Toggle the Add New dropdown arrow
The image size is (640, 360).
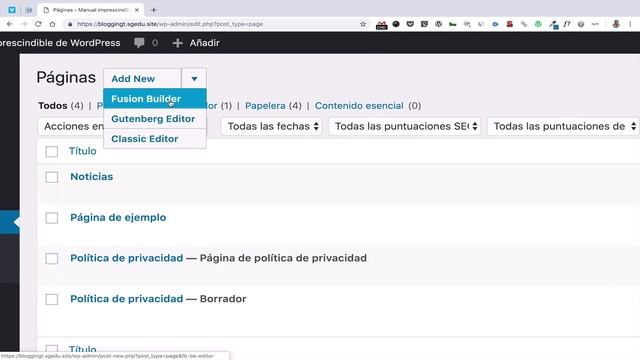(x=194, y=78)
